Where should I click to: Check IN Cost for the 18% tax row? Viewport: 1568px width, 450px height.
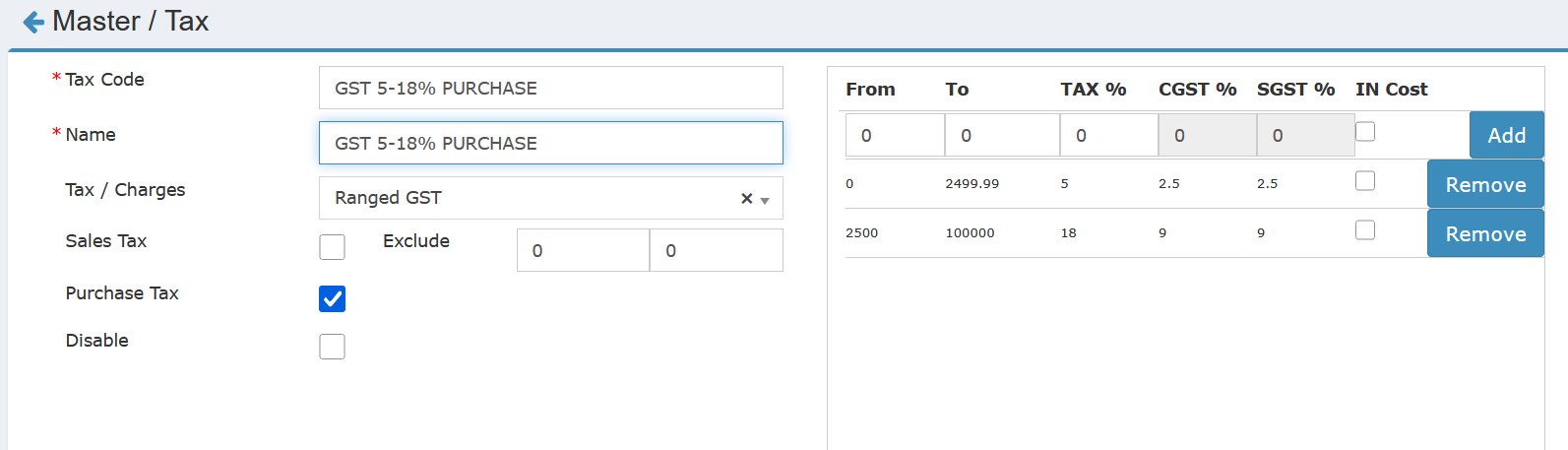point(1365,230)
